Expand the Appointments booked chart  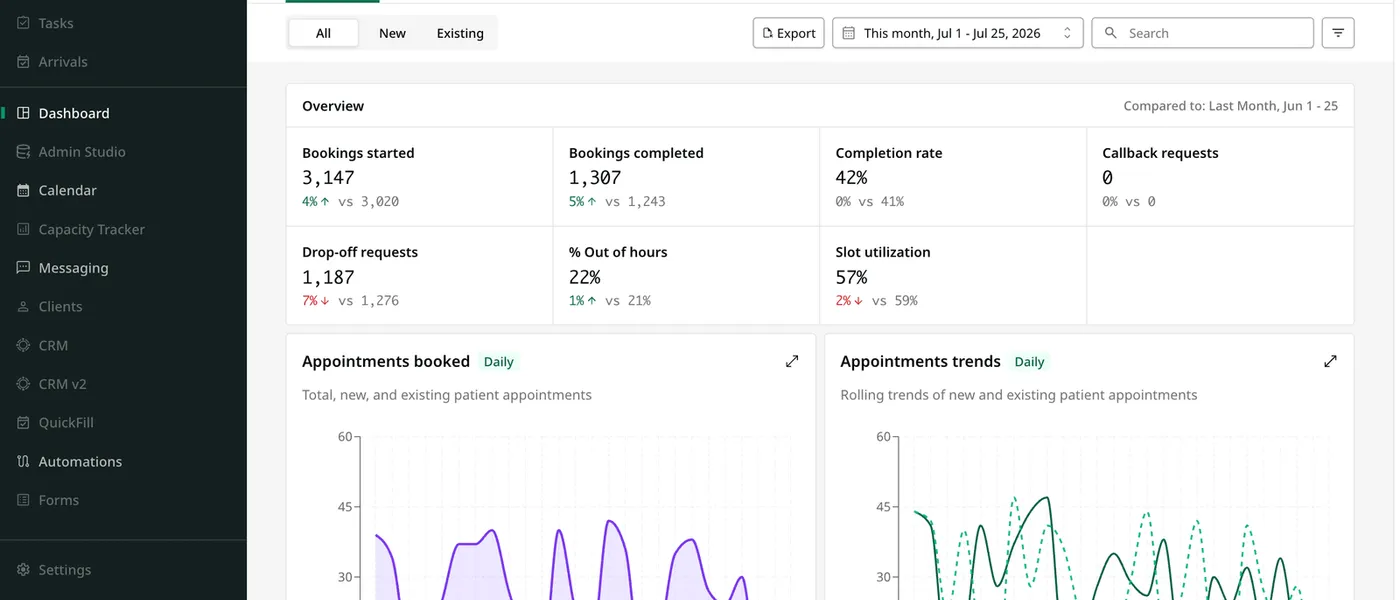pos(792,361)
